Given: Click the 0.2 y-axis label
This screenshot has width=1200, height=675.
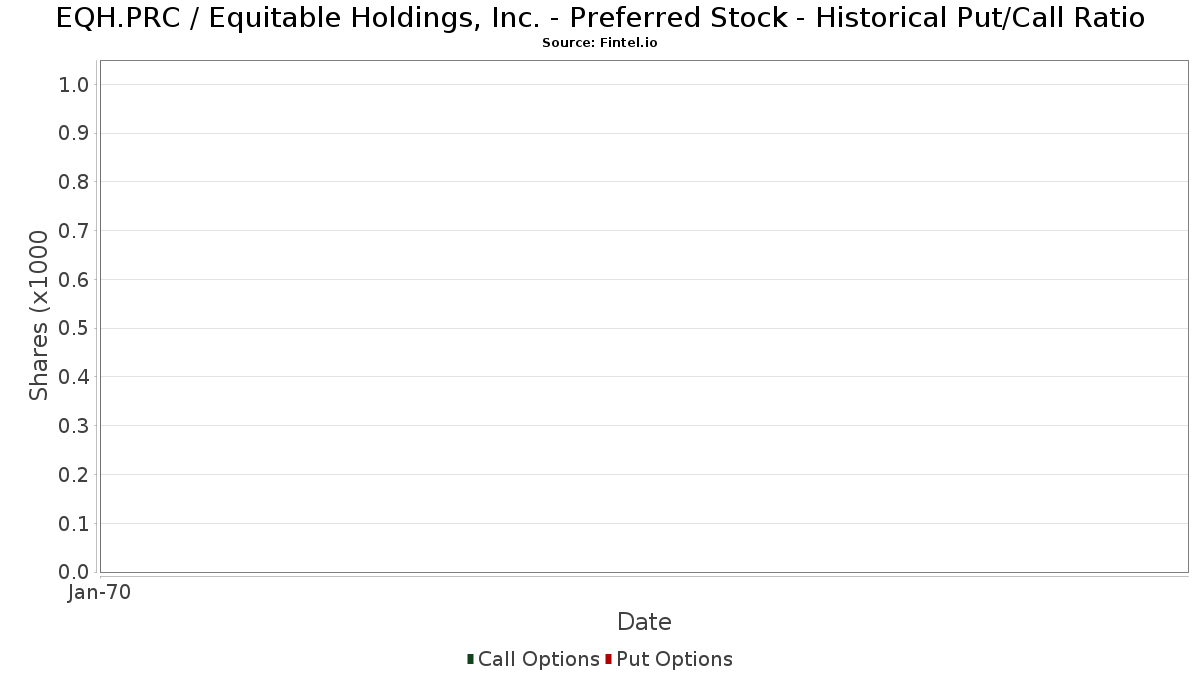Looking at the screenshot, I should (x=74, y=475).
